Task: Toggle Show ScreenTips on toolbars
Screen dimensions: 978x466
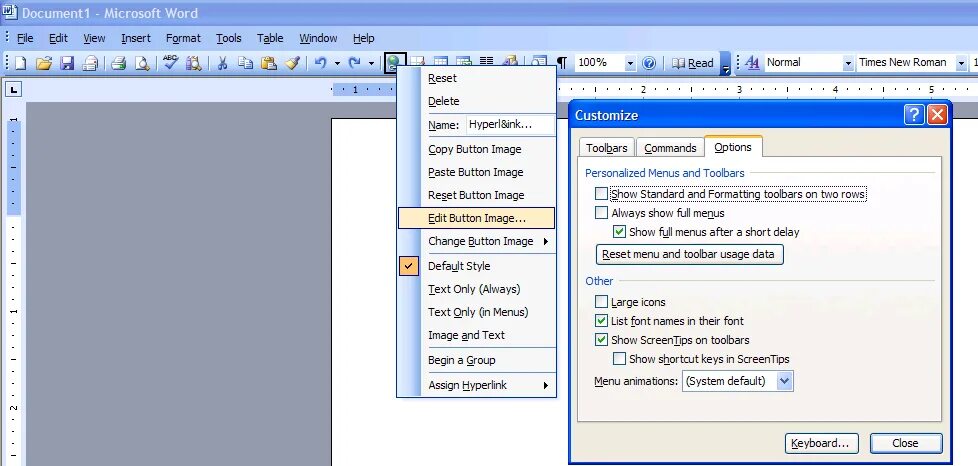Action: click(601, 340)
